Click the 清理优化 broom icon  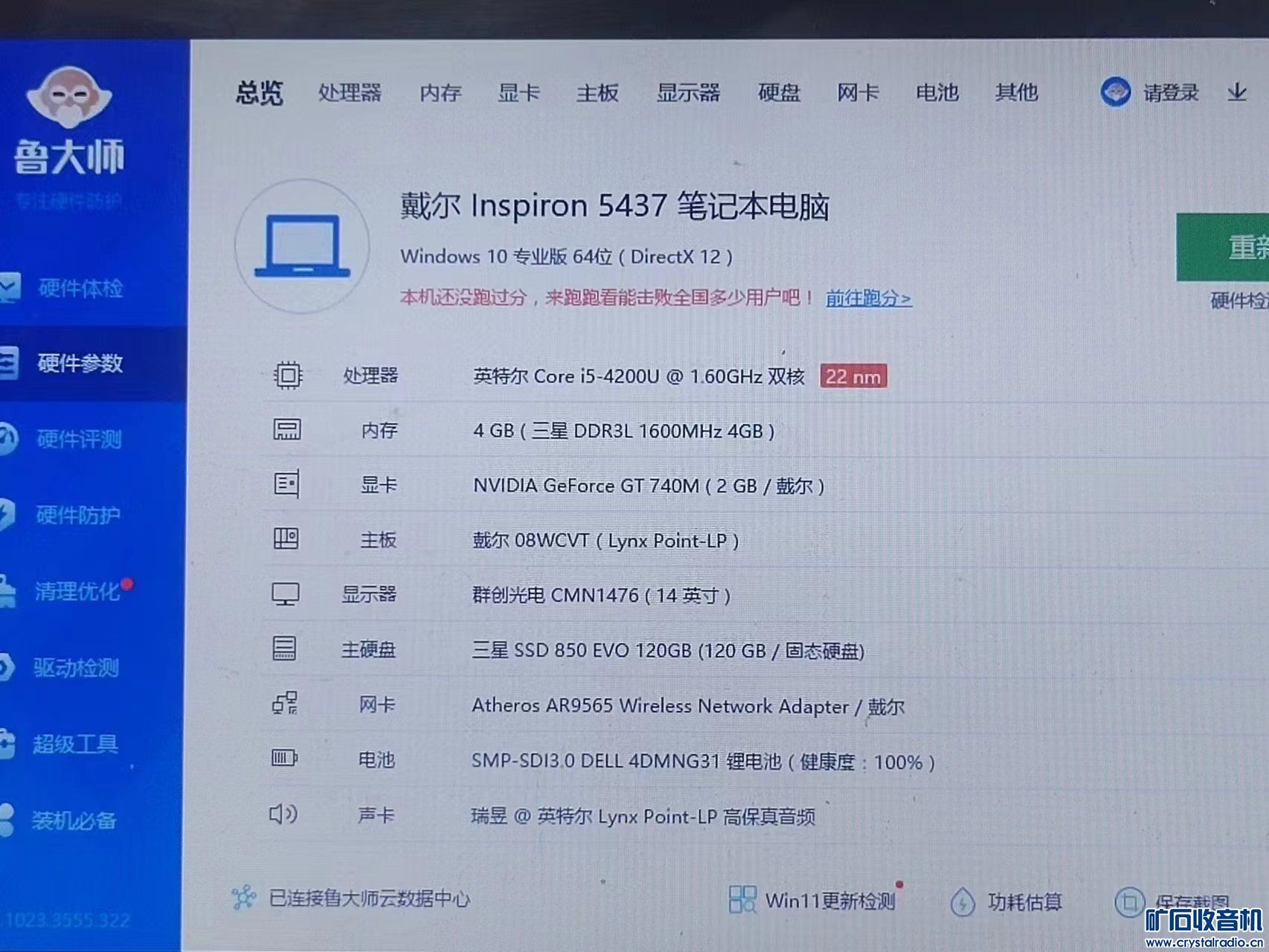tap(7, 591)
